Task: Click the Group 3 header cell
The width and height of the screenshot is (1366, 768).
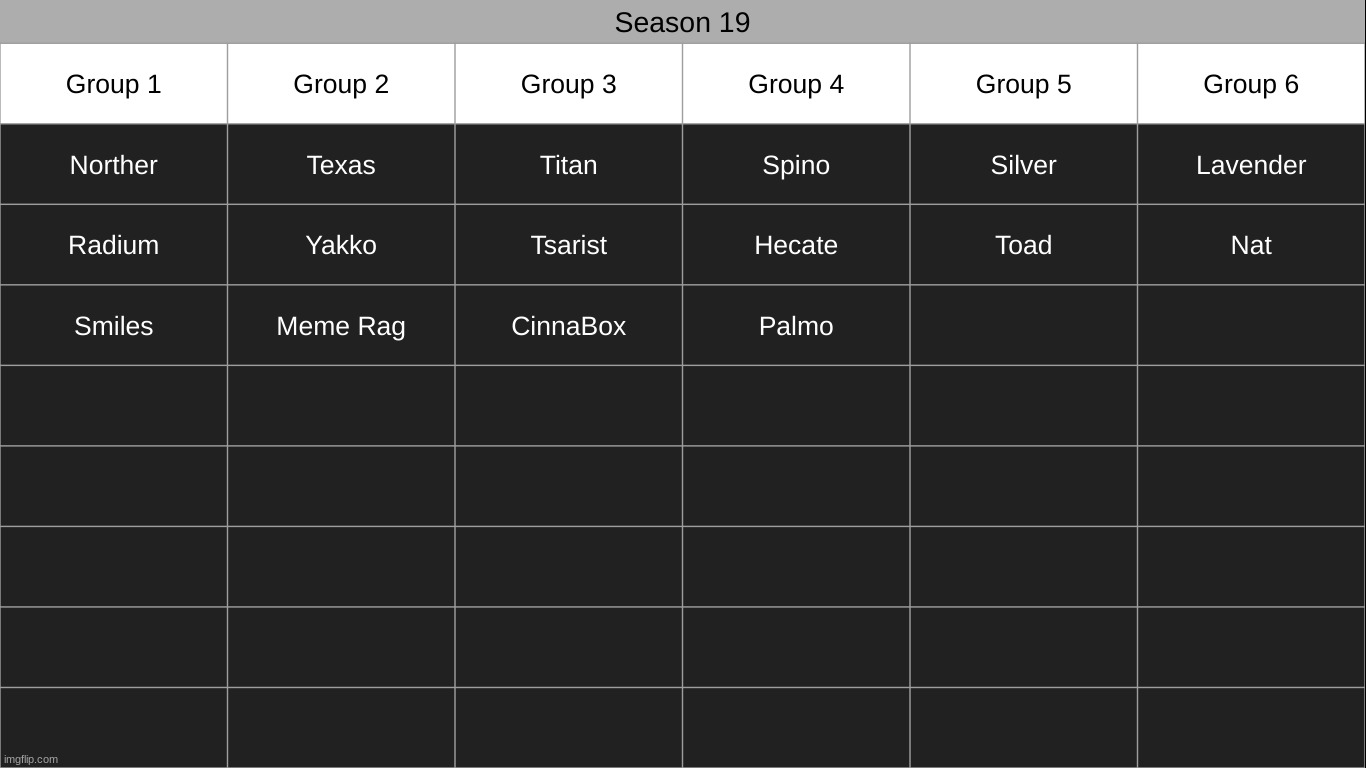Action: (x=569, y=84)
